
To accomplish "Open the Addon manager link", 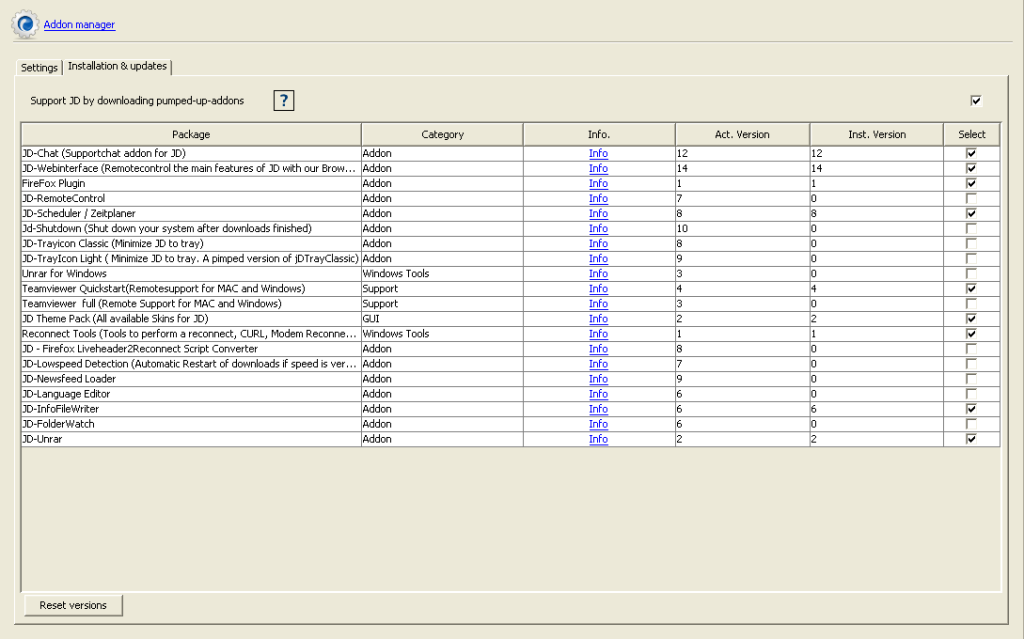I will (79, 25).
